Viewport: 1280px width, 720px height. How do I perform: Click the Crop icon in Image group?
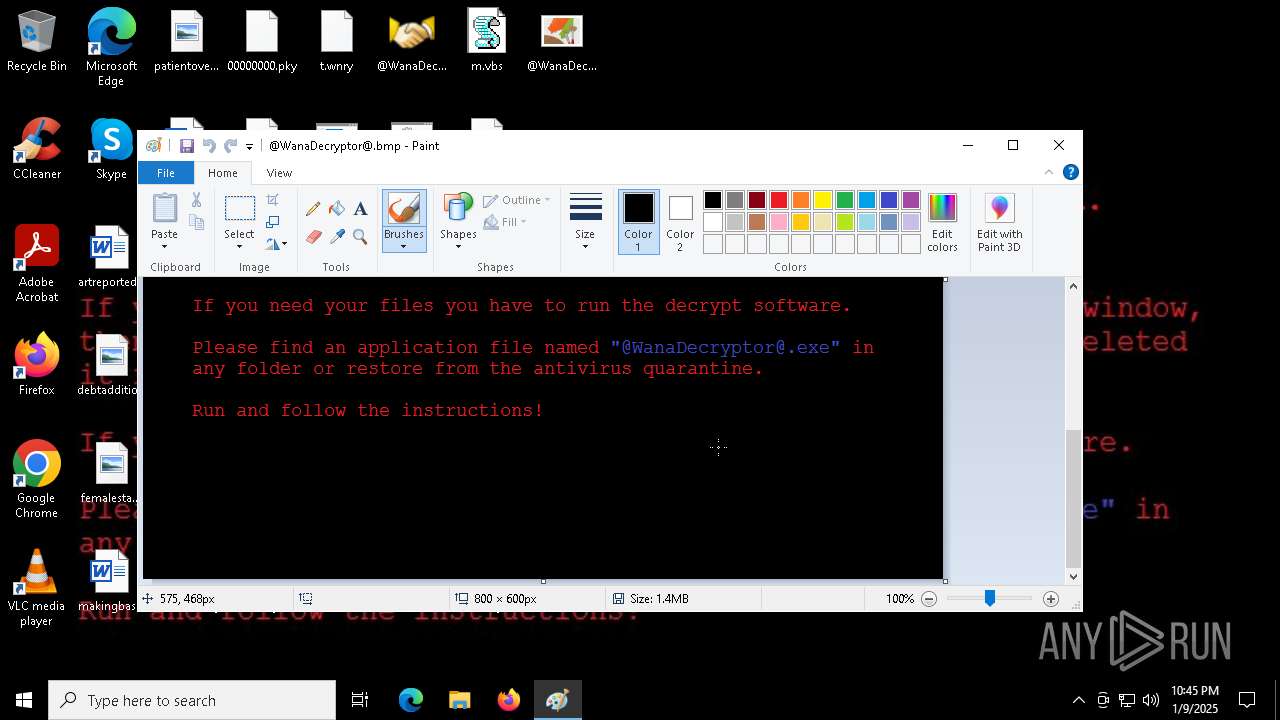click(x=272, y=201)
